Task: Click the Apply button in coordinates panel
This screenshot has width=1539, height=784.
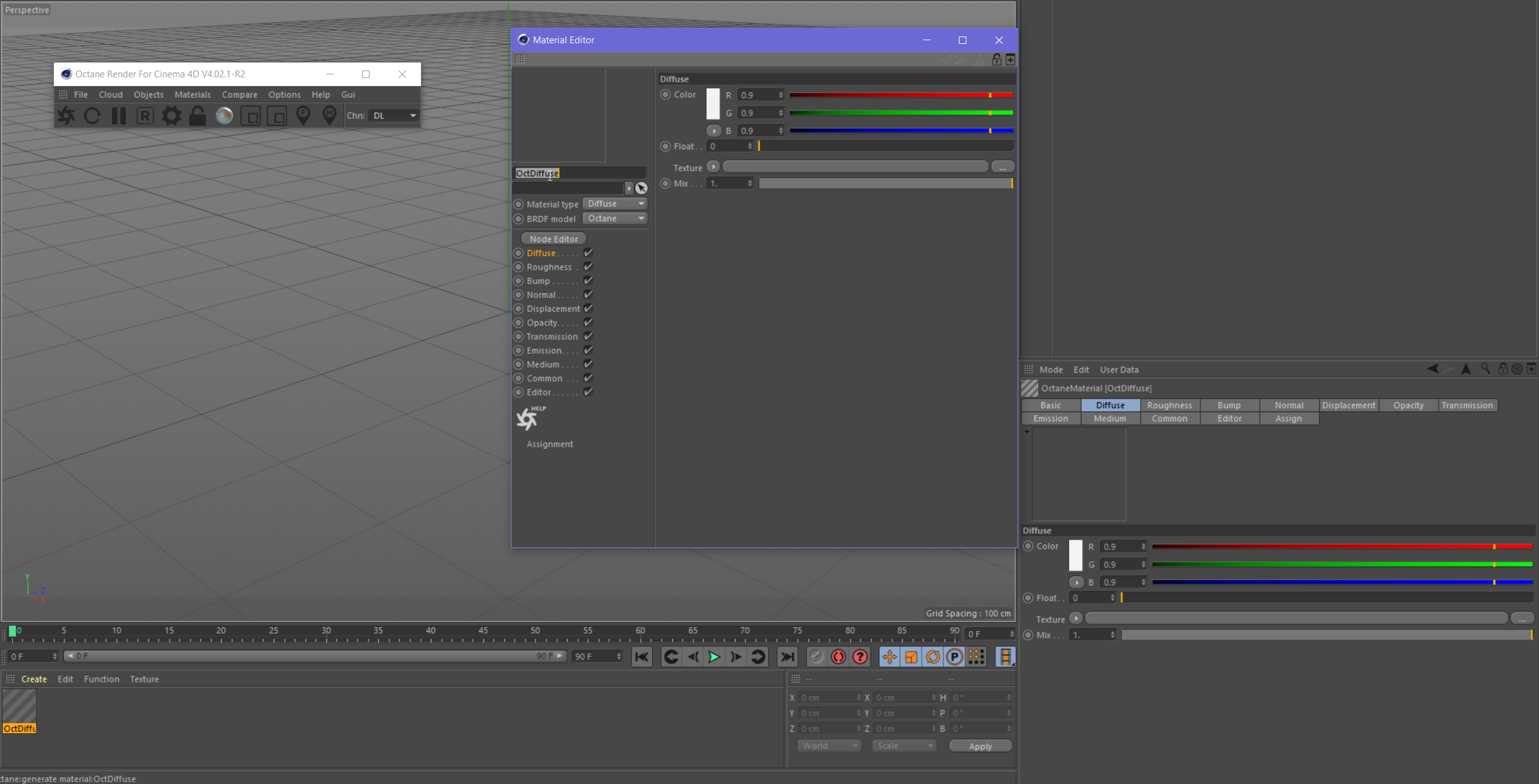Action: [980, 746]
